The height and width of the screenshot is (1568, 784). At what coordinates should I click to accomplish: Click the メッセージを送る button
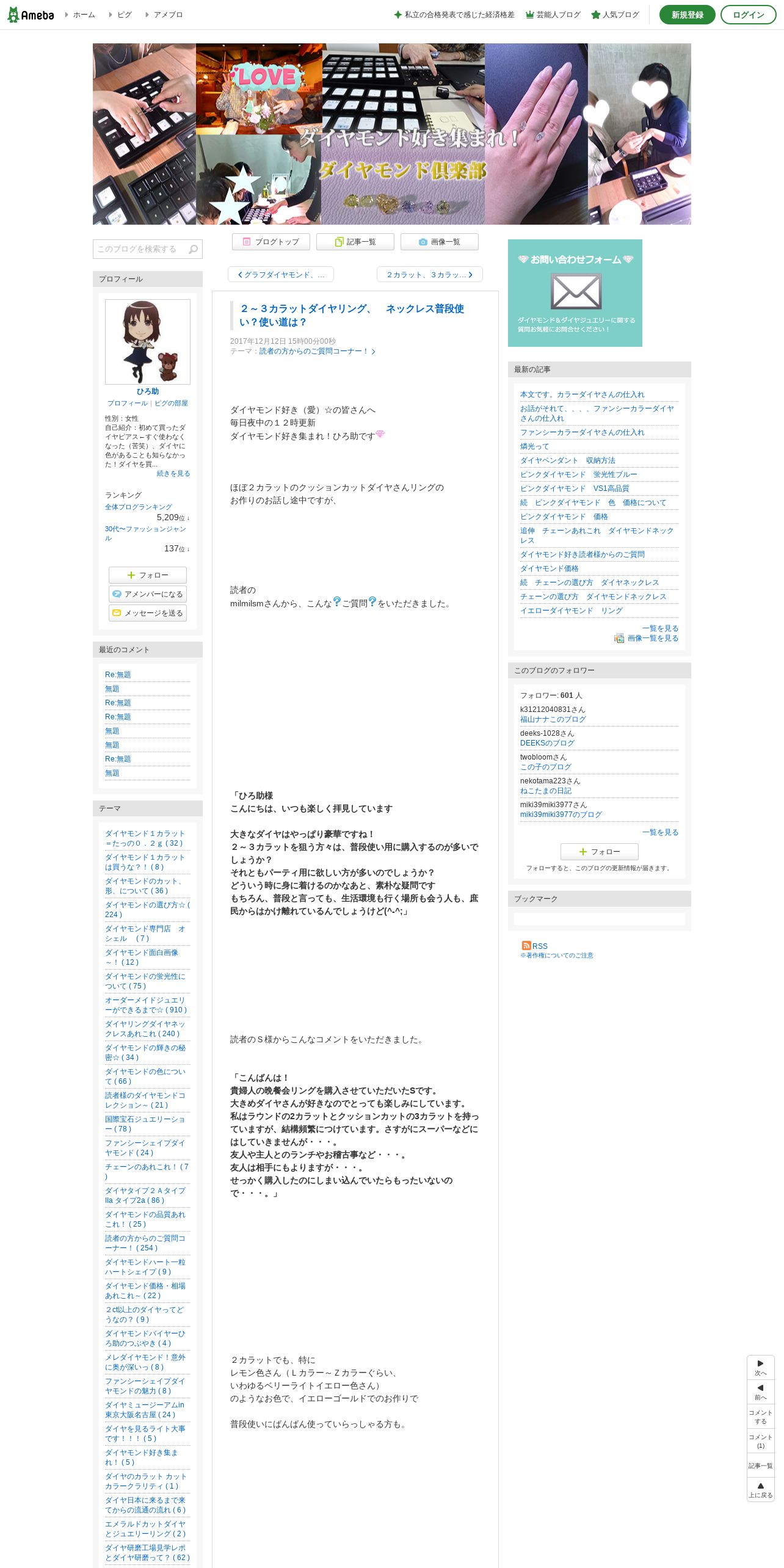point(148,613)
